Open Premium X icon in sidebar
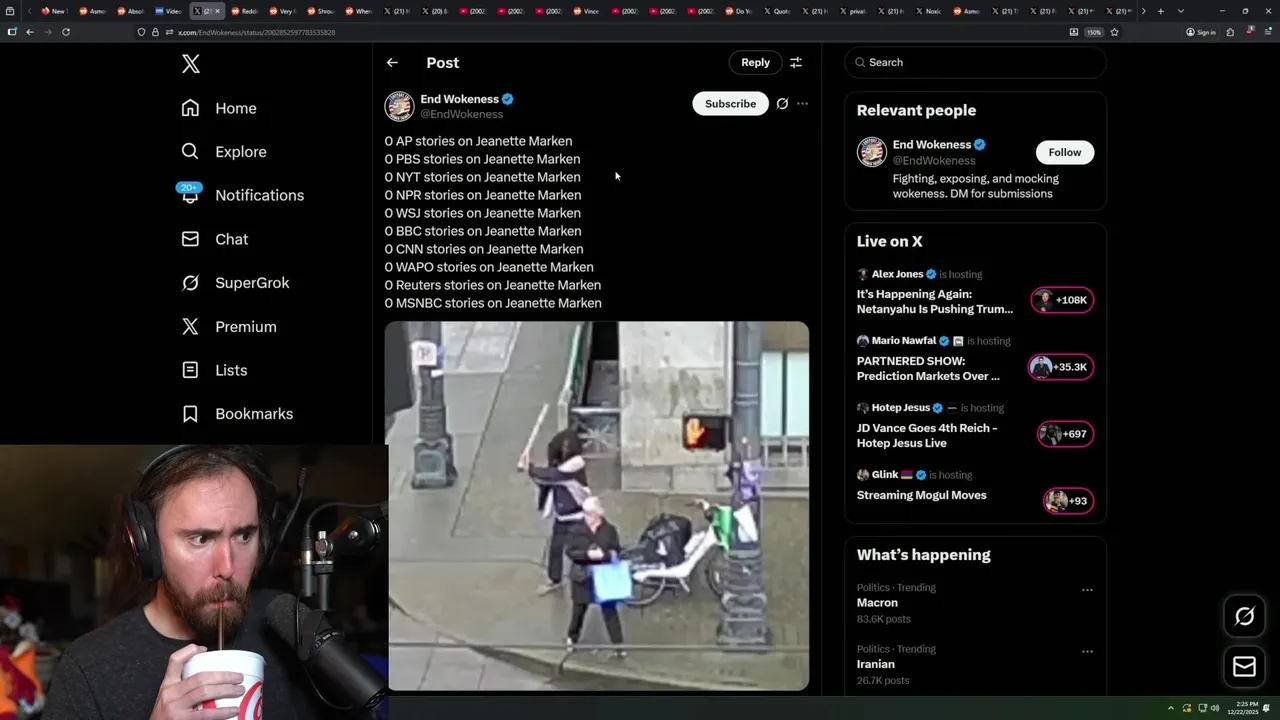 coord(190,326)
